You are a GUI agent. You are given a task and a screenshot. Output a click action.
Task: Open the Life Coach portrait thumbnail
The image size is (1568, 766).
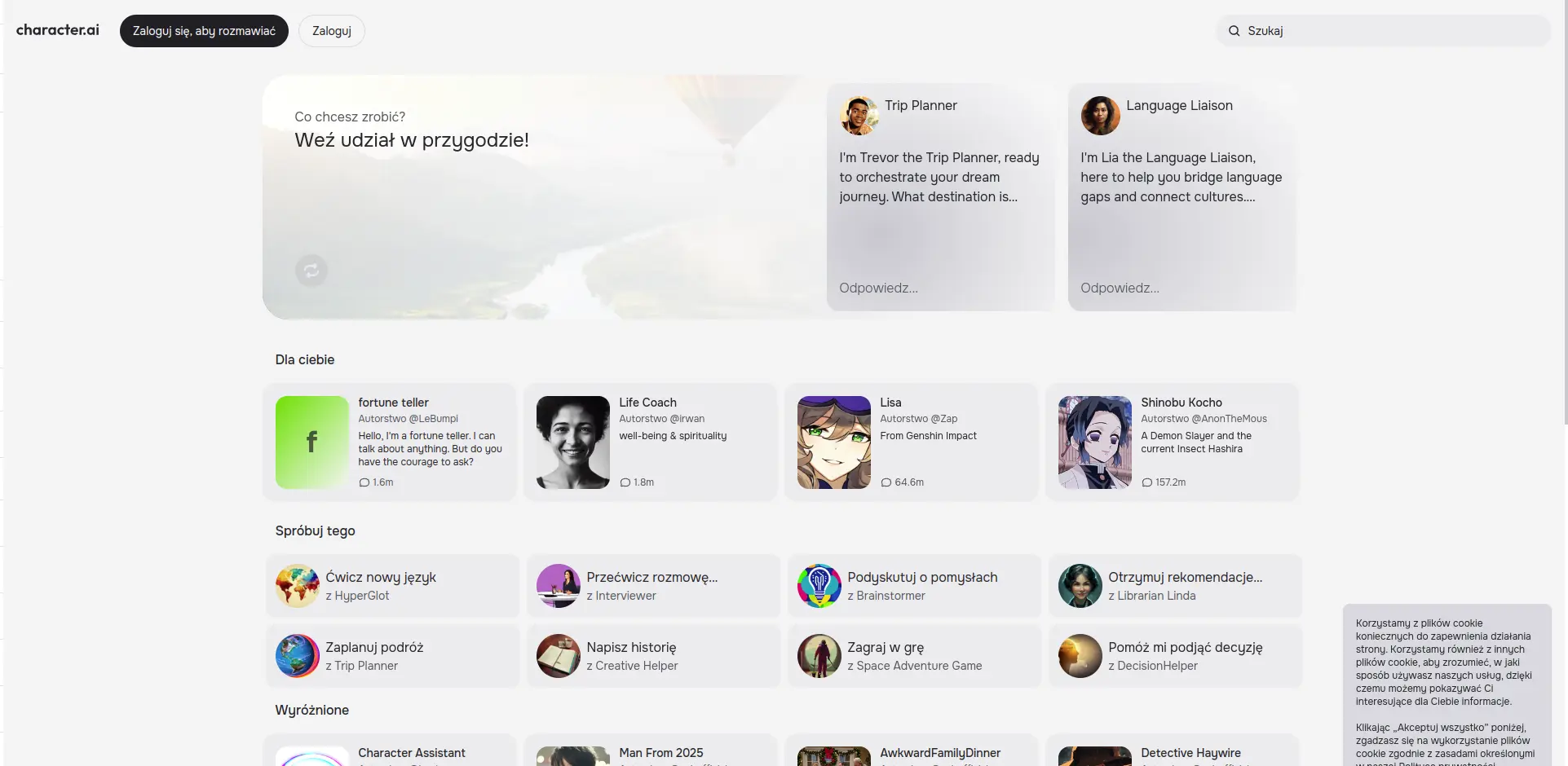pos(572,442)
